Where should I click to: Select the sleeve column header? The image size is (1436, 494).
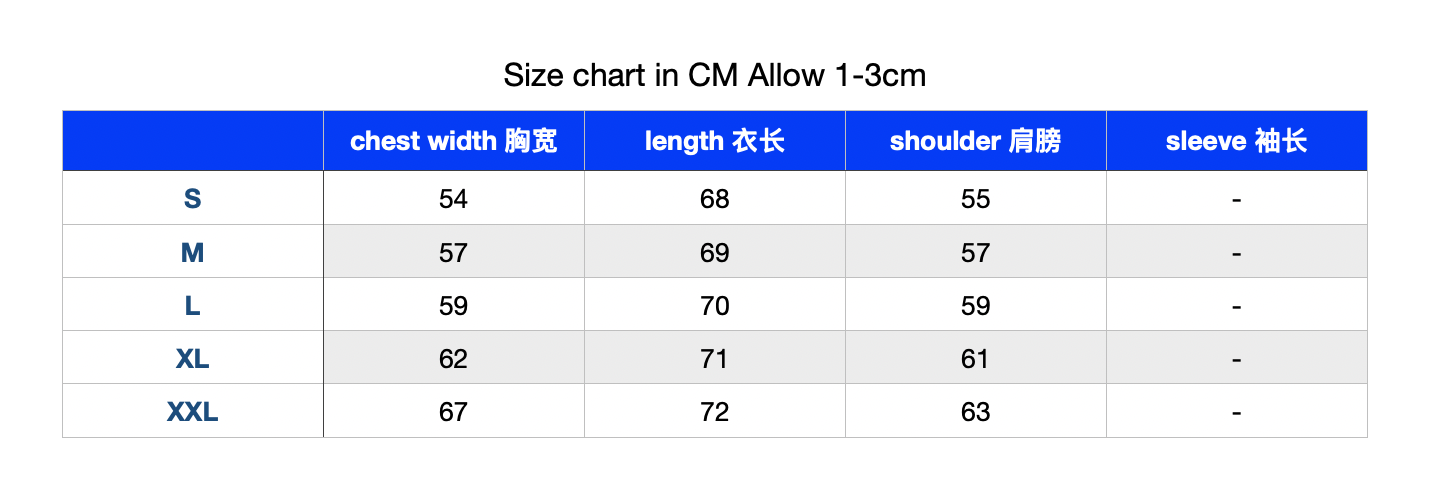coord(1237,141)
